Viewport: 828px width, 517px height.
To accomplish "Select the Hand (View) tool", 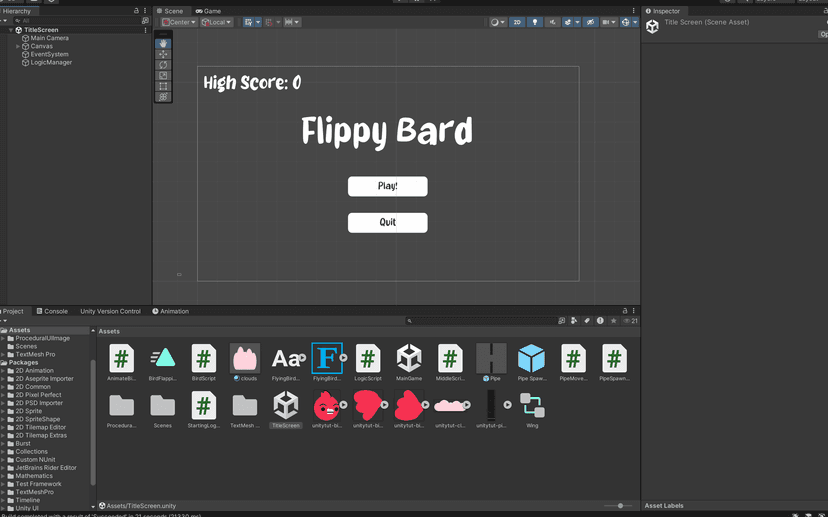I will (163, 44).
